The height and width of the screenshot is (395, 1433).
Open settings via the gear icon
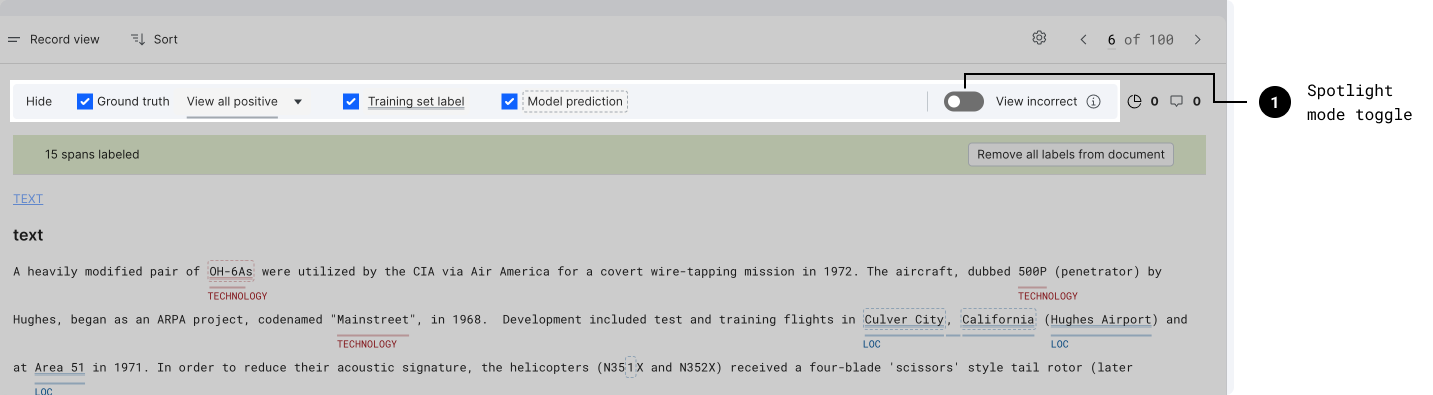(1039, 38)
